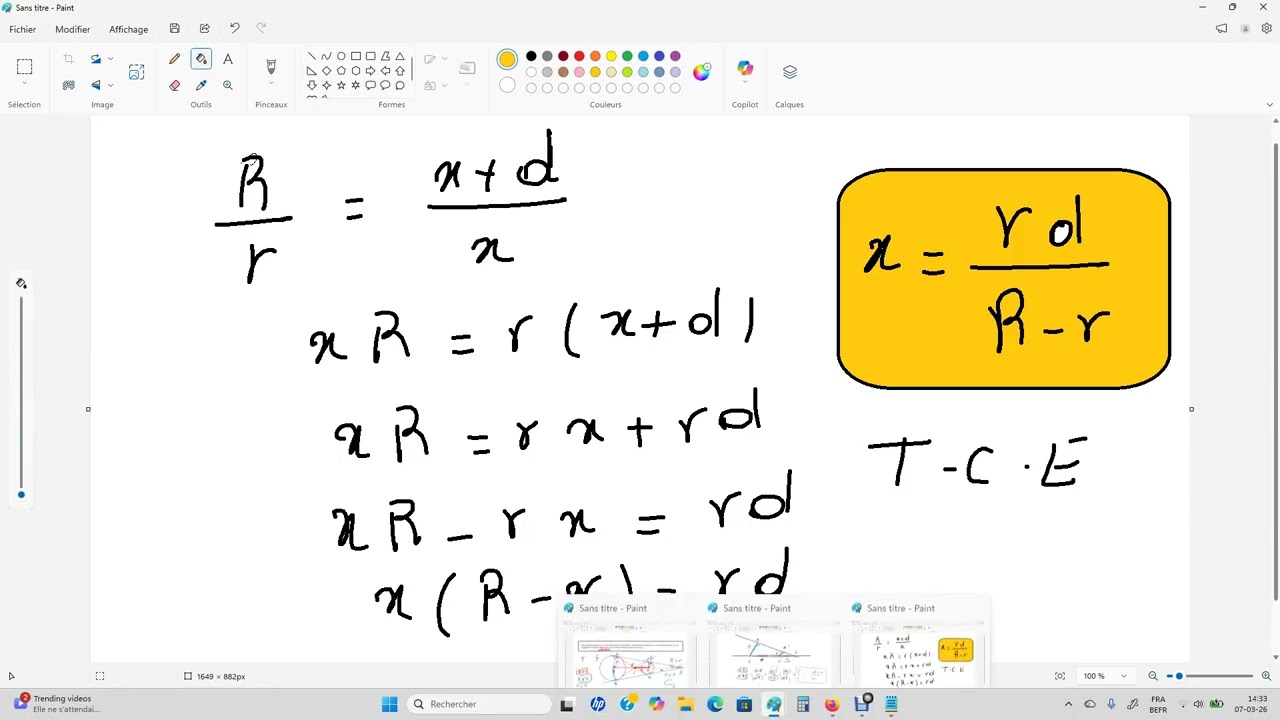Viewport: 1280px width, 720px height.
Task: Select Color 2 (white secondary) circle
Action: (507, 86)
